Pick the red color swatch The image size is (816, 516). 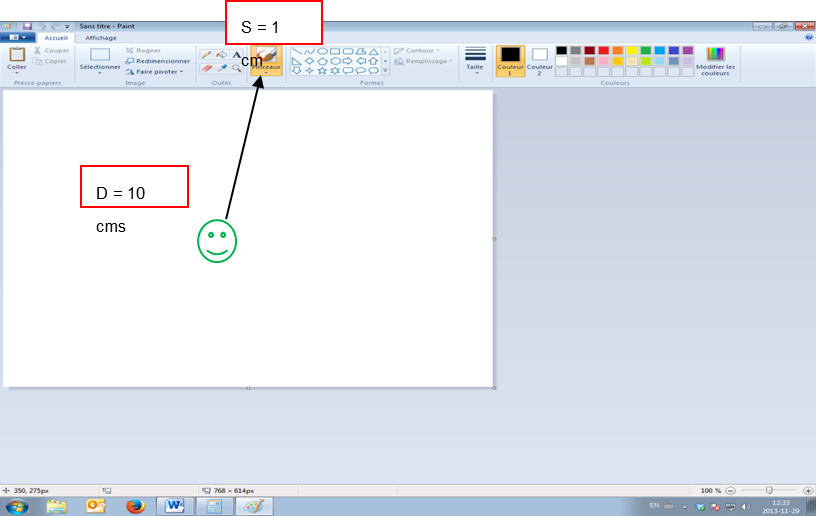click(x=604, y=50)
